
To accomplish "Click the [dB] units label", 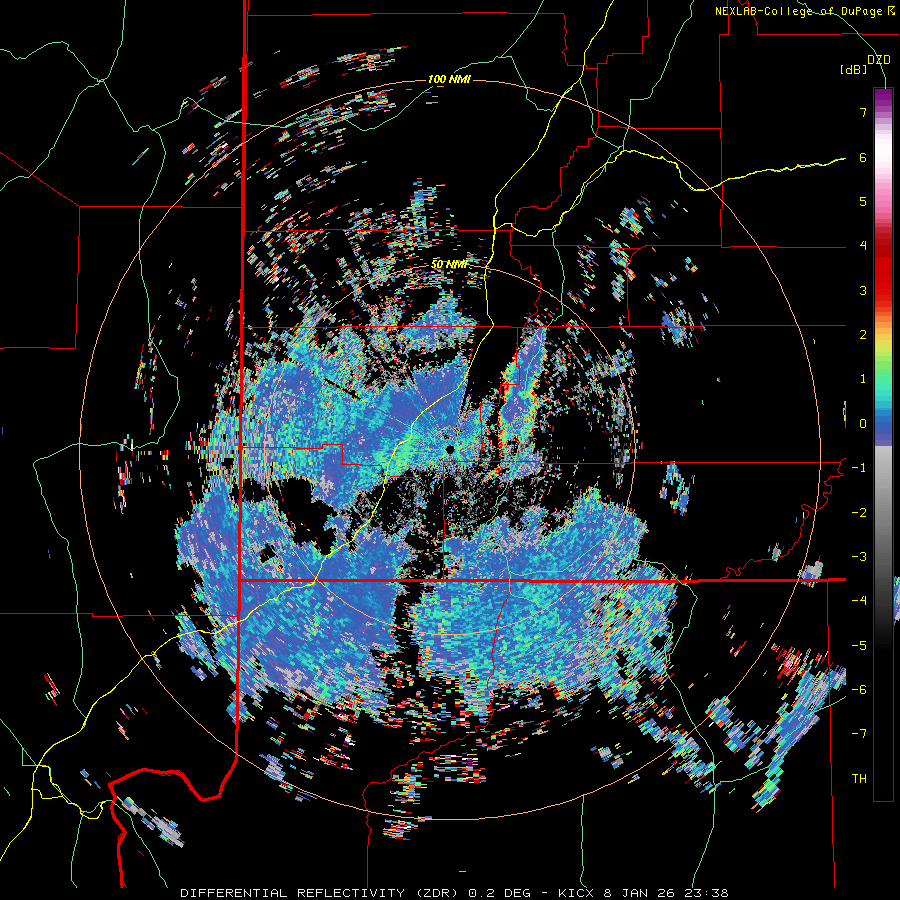I will tap(854, 70).
